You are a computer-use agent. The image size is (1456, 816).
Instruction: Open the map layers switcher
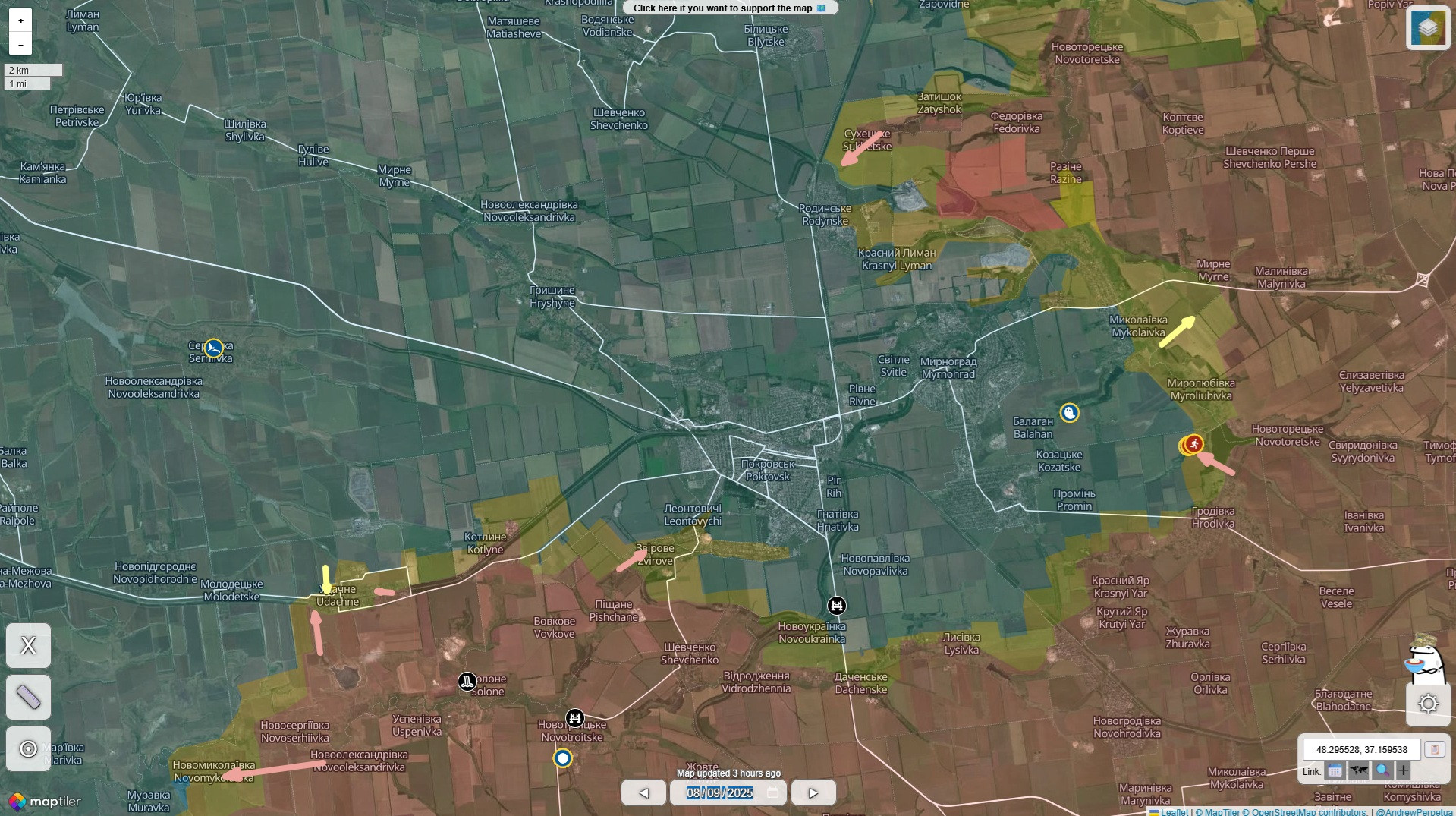(x=1428, y=28)
